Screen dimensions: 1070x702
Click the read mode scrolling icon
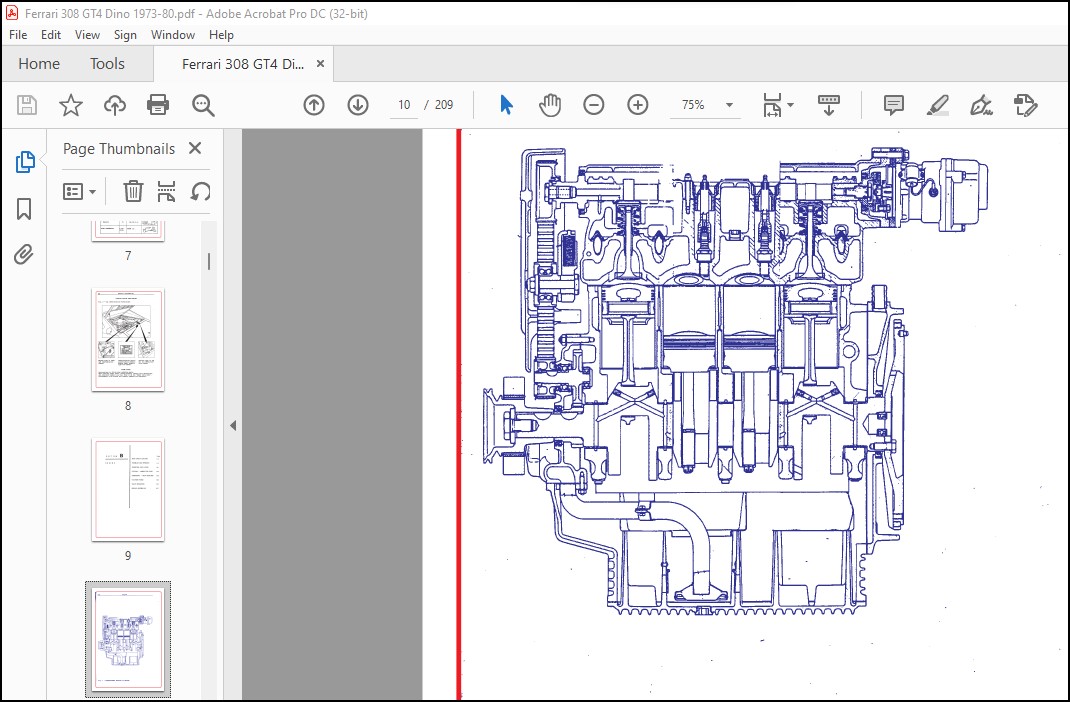pyautogui.click(x=828, y=105)
